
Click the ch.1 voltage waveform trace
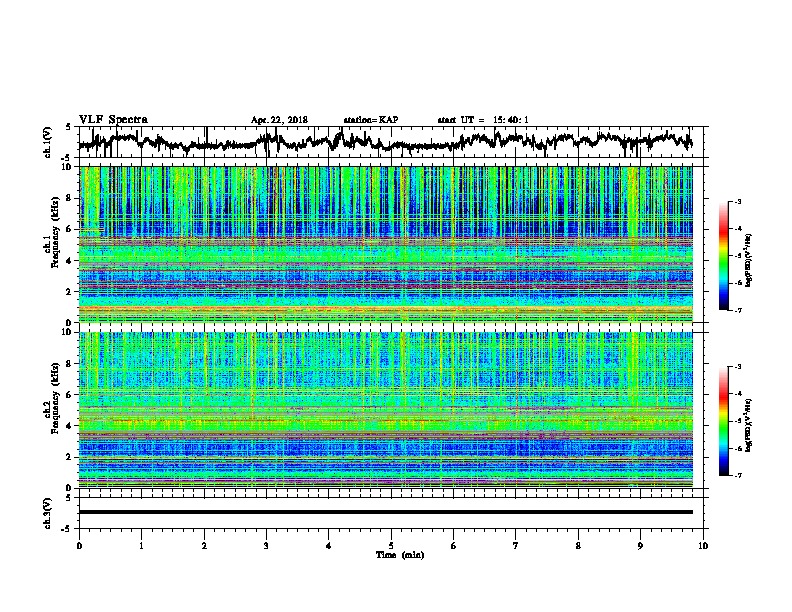coord(385,141)
